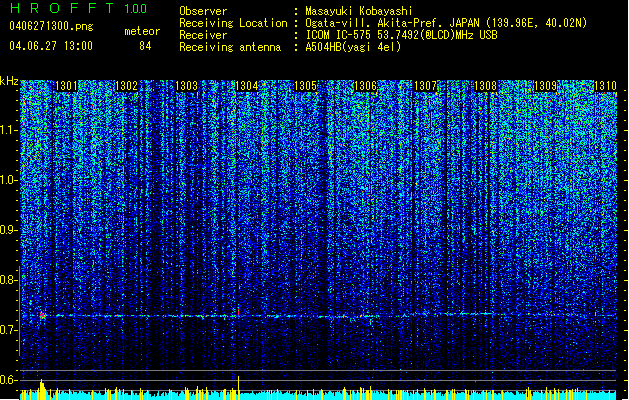
Task: Select the filename 0406271300.png
Action: (x=51, y=27)
